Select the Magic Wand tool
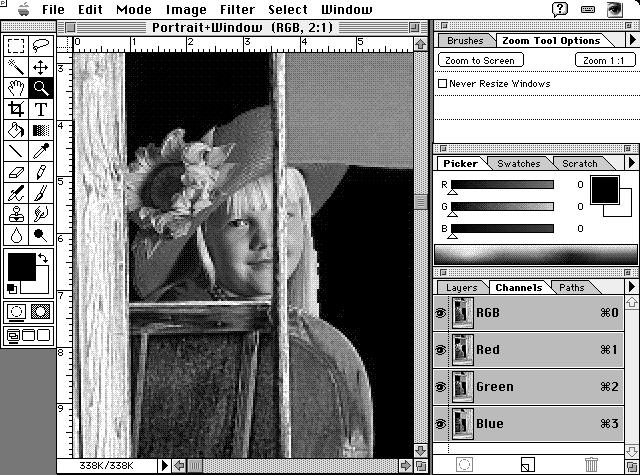 16,67
